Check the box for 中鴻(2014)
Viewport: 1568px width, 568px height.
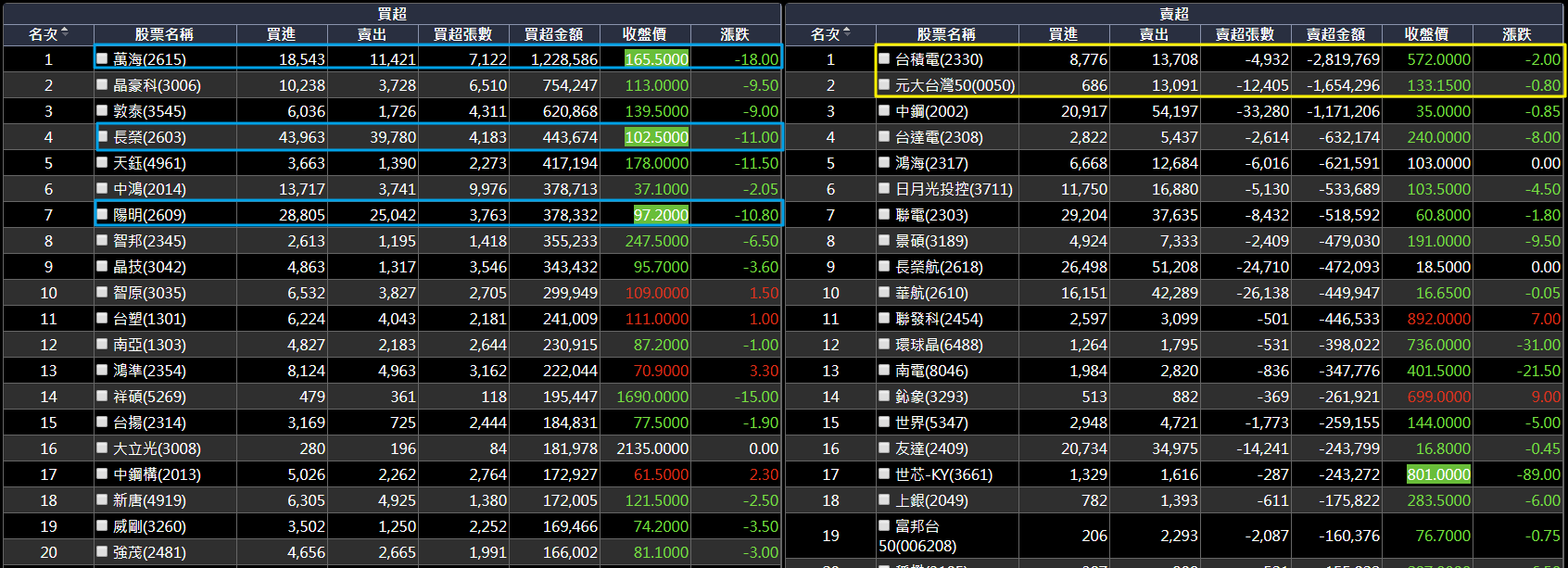pyautogui.click(x=103, y=188)
